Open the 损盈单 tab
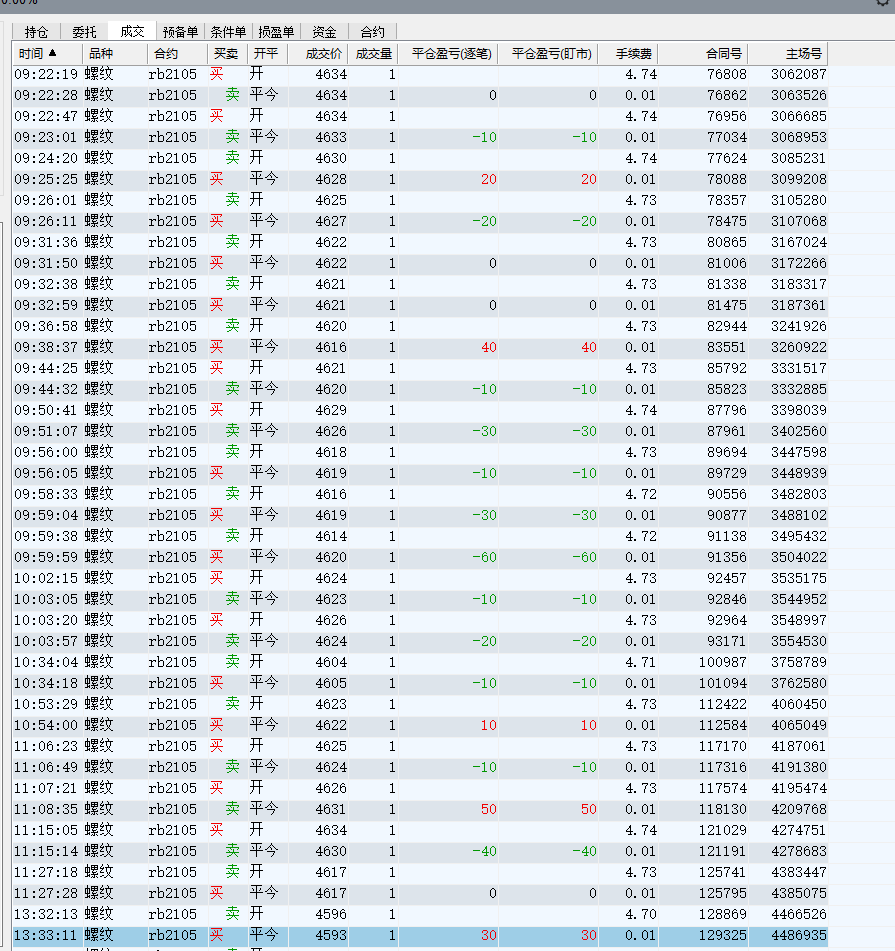Viewport: 895px width, 951px height. [275, 32]
